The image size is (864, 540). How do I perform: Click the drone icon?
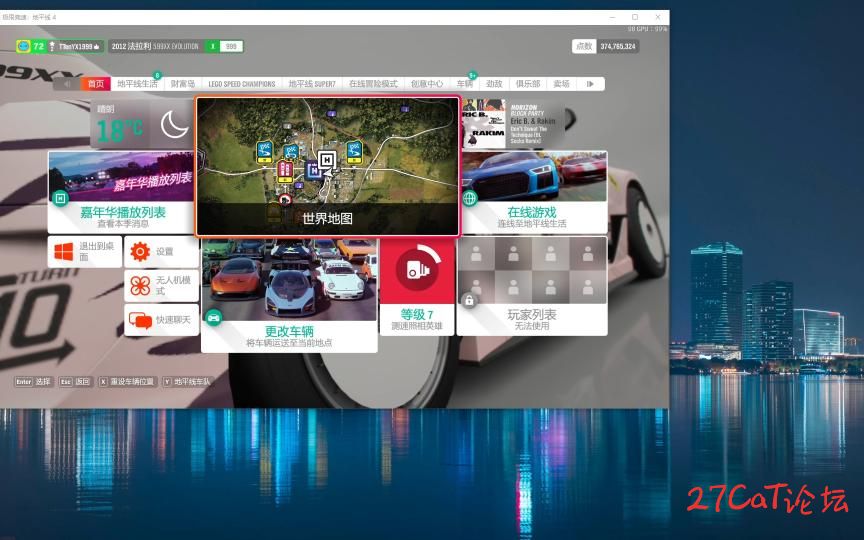(140, 286)
